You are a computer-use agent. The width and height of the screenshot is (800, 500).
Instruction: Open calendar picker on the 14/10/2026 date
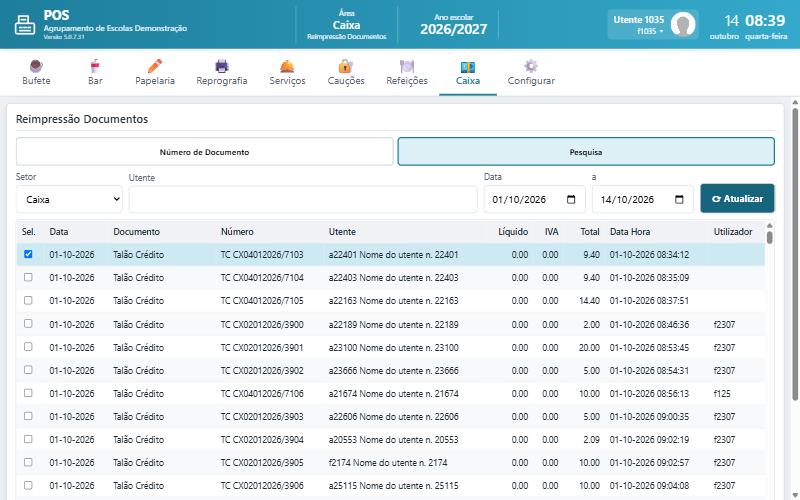679,199
